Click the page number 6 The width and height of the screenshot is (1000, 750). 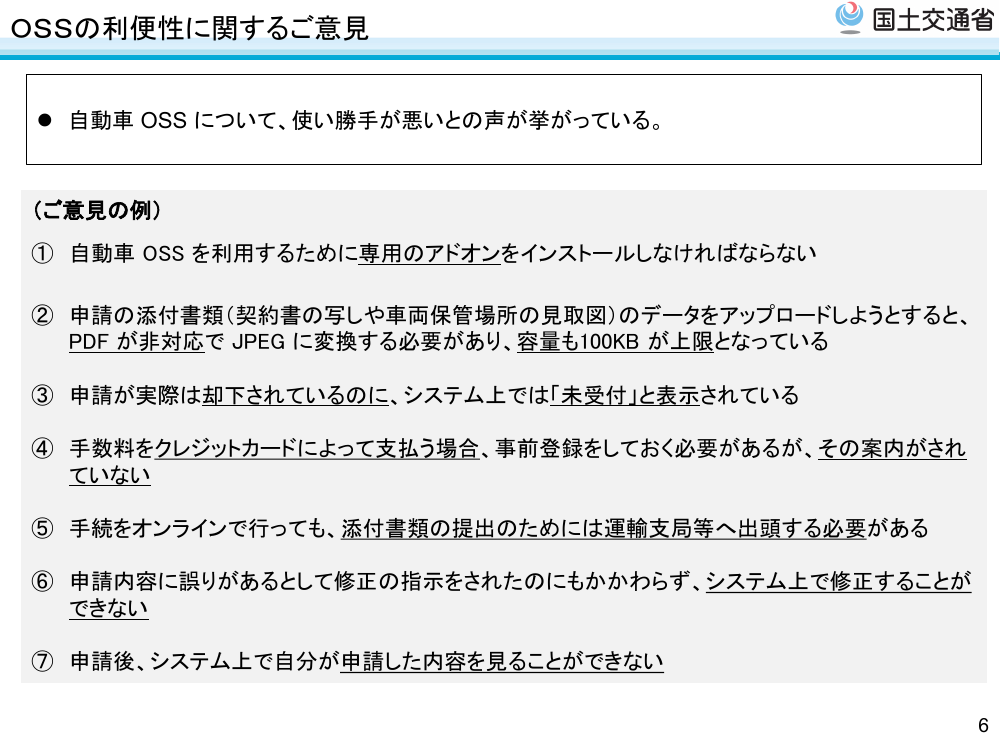pyautogui.click(x=983, y=725)
